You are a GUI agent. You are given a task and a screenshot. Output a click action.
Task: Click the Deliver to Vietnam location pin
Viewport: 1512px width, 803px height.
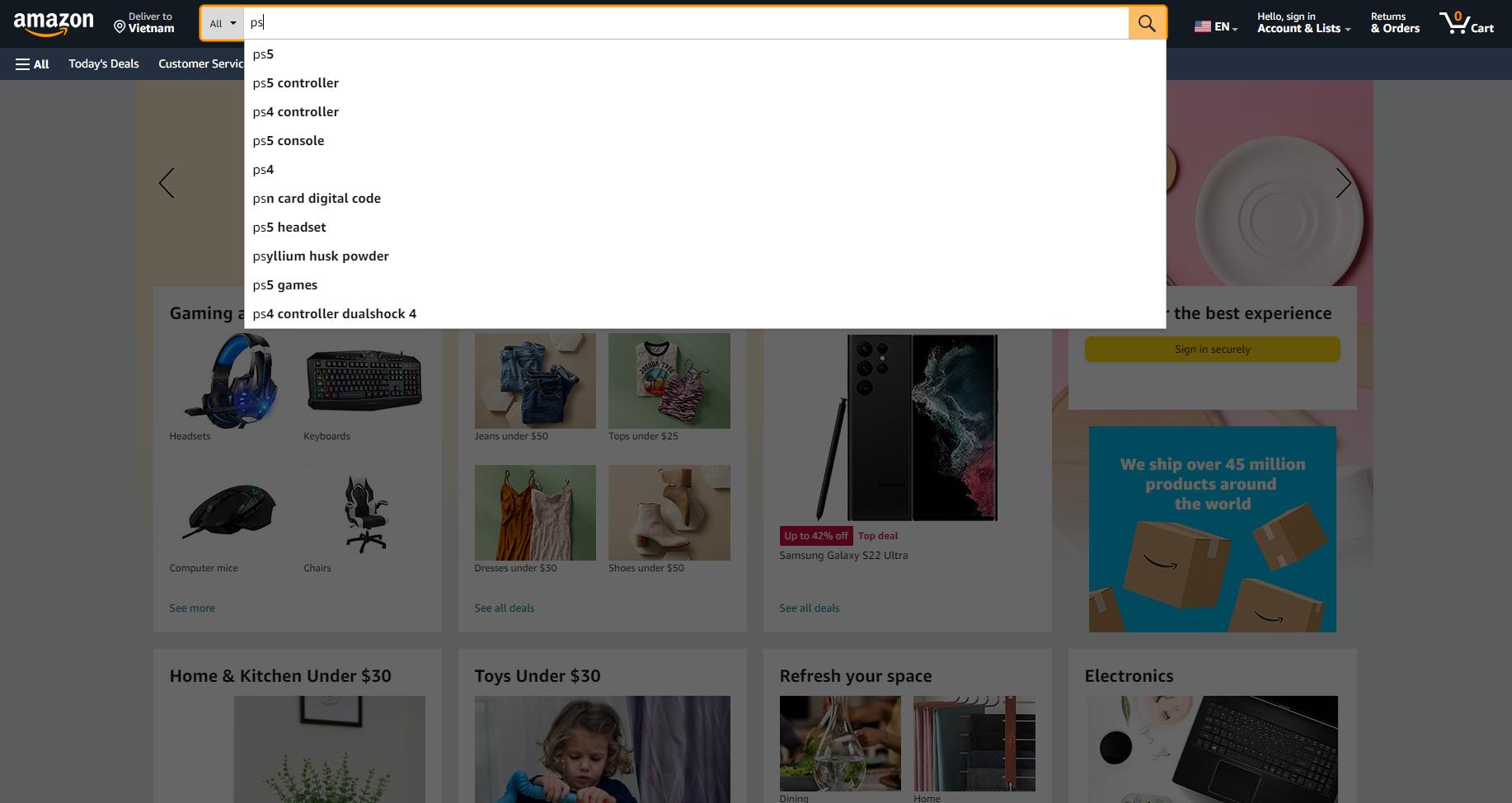pyautogui.click(x=120, y=28)
